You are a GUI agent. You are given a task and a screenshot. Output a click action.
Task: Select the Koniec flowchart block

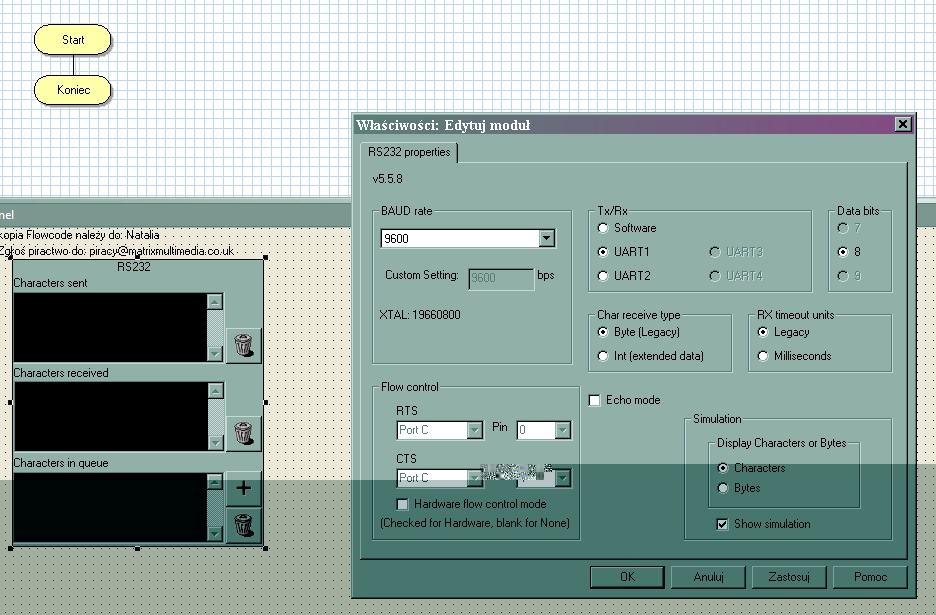click(x=73, y=90)
